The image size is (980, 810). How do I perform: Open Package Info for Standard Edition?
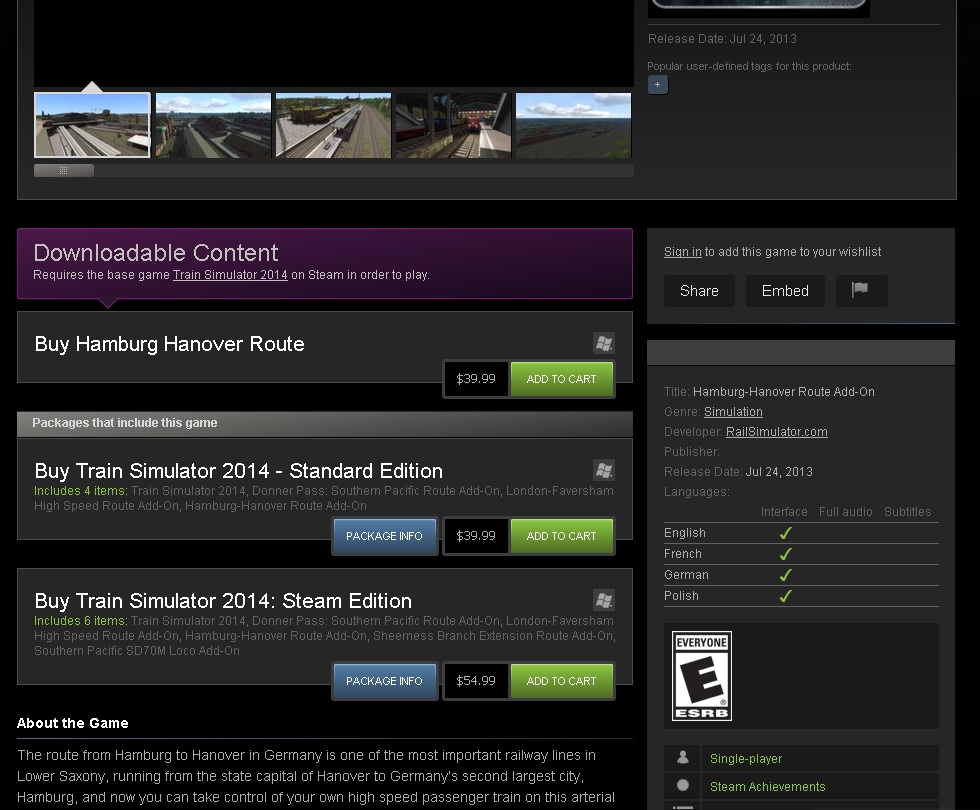point(384,536)
